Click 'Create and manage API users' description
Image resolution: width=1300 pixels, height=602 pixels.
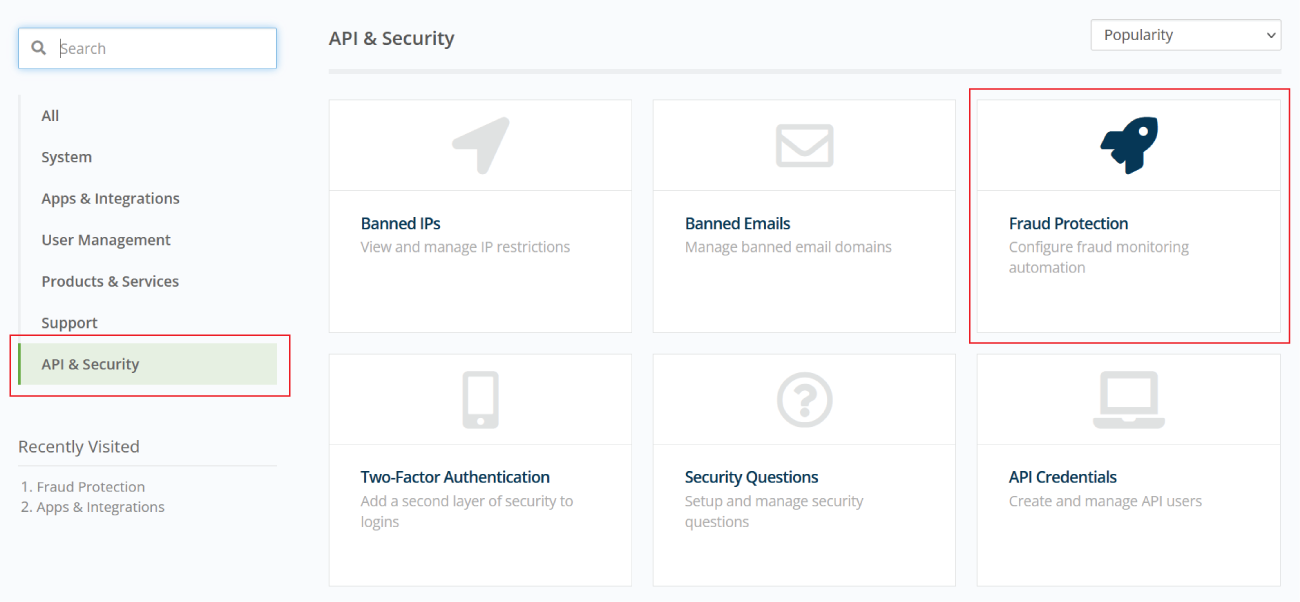point(1105,501)
